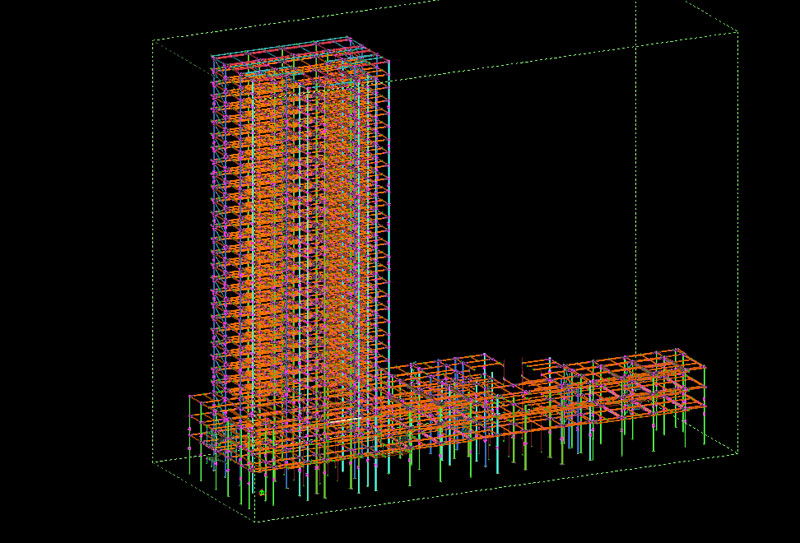Click the bounding box's top-left corner
Viewport: 800px width, 543px height.
pos(153,41)
